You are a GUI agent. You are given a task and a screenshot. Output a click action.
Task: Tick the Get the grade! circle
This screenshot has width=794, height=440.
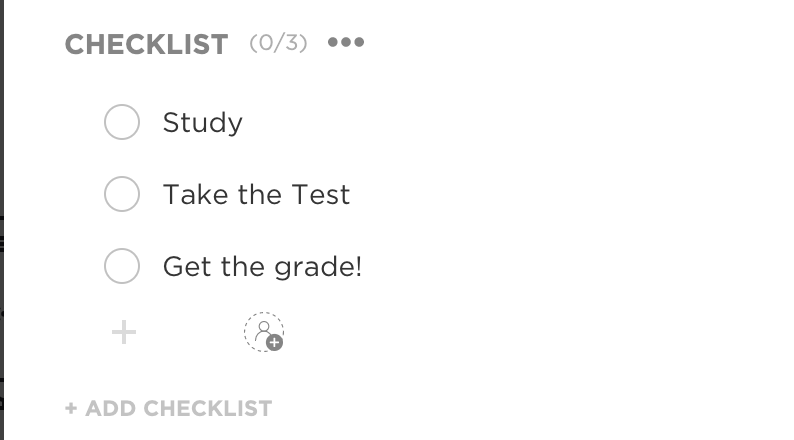pos(122,267)
